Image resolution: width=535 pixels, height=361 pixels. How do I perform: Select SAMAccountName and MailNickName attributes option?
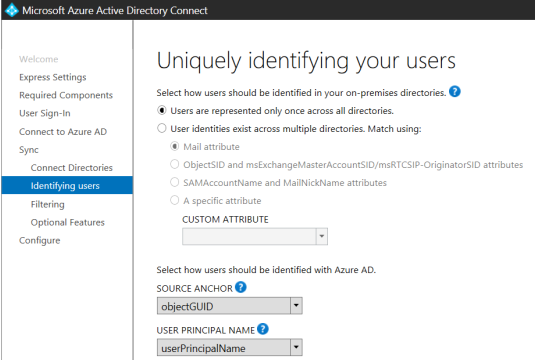pyautogui.click(x=174, y=183)
